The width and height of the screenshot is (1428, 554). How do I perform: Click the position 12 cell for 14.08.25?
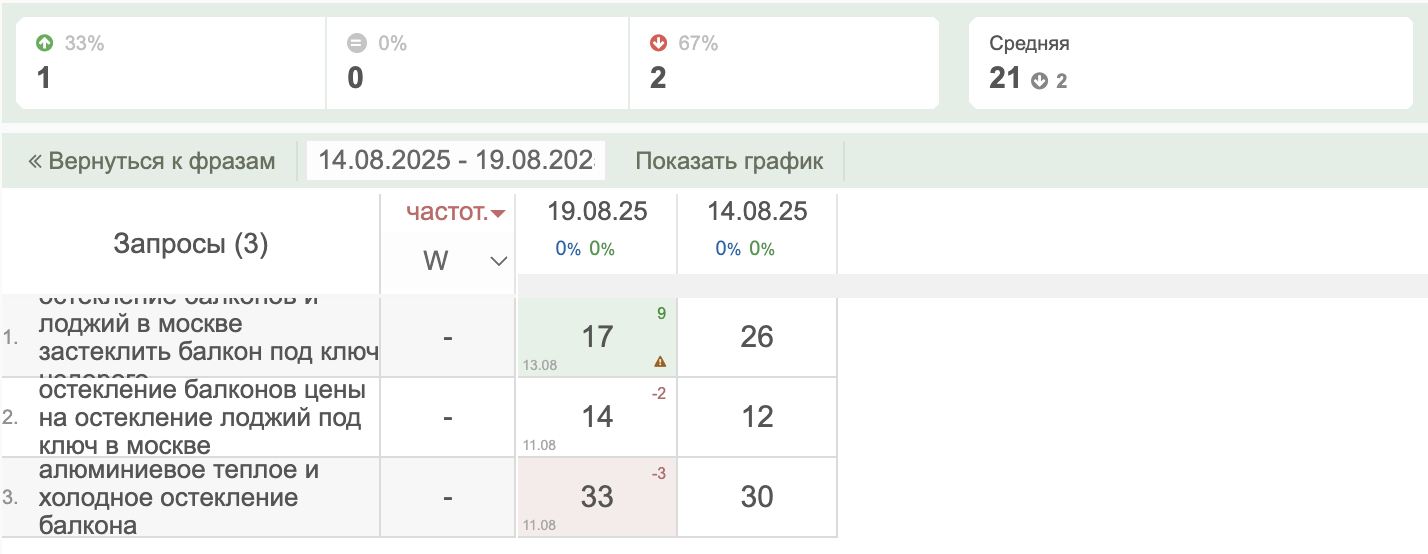click(757, 417)
